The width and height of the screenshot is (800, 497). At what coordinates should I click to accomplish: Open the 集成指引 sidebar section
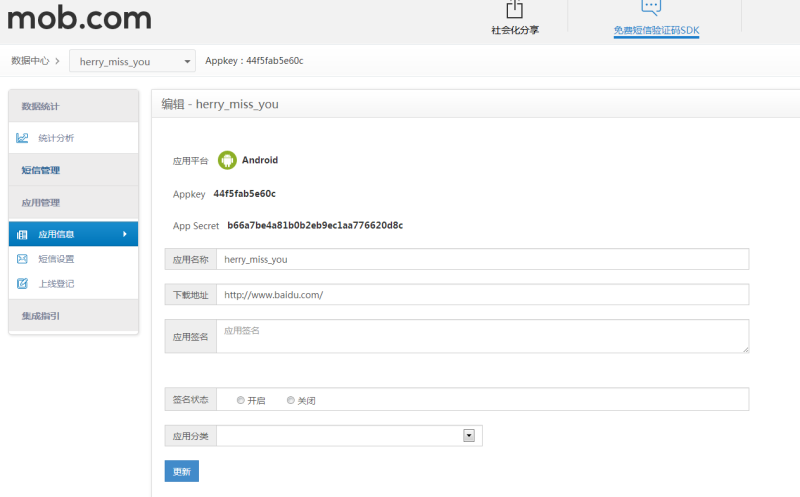41,315
